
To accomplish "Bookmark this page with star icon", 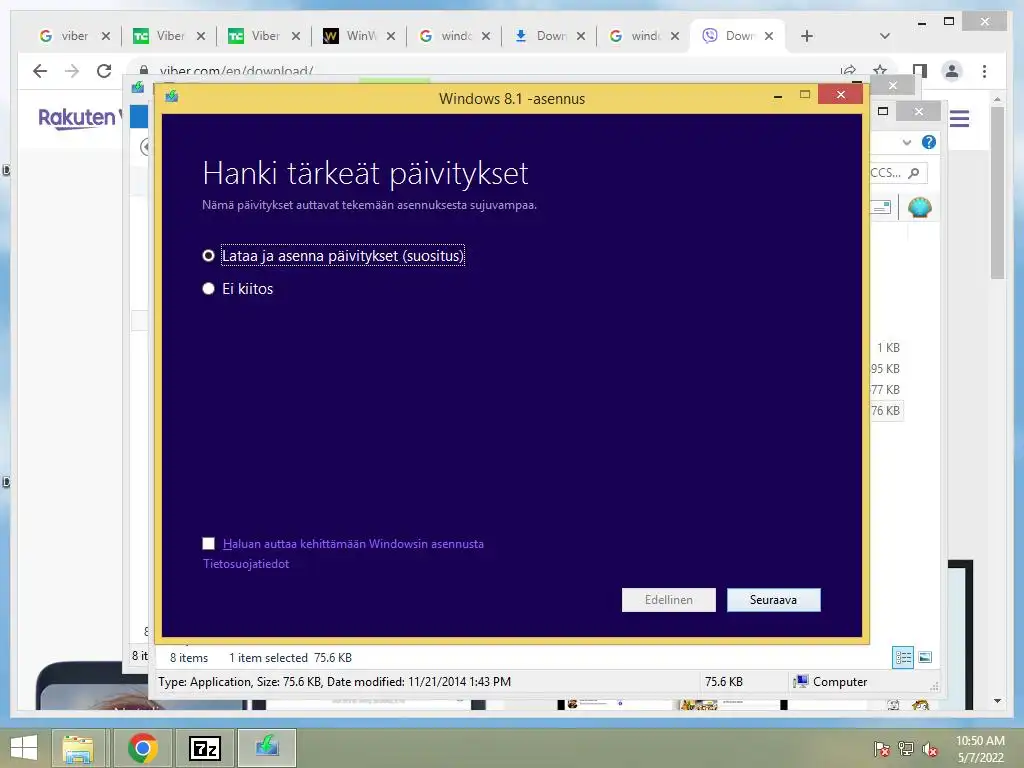I will pos(880,70).
